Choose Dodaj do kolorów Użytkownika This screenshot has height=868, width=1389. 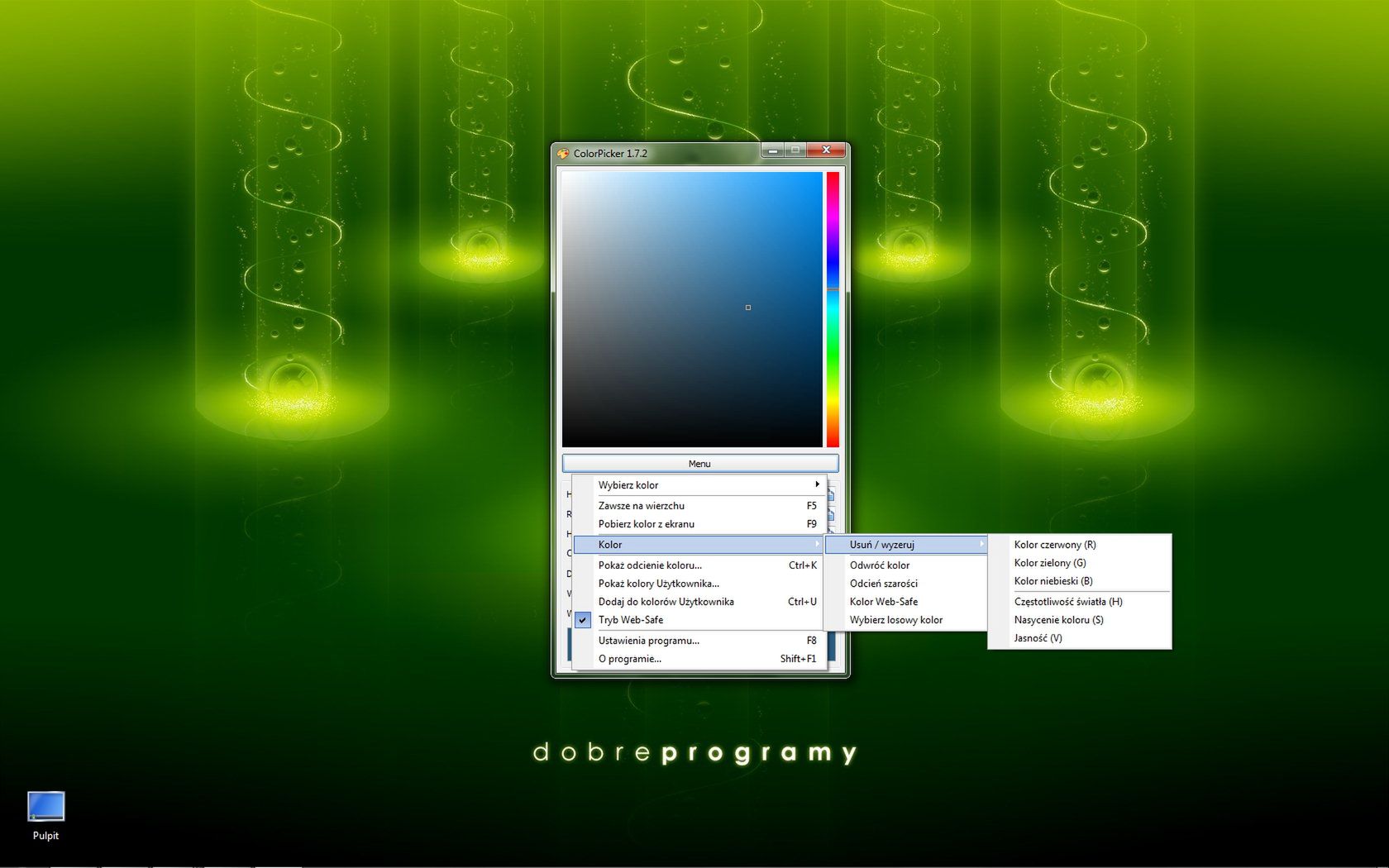(x=699, y=602)
